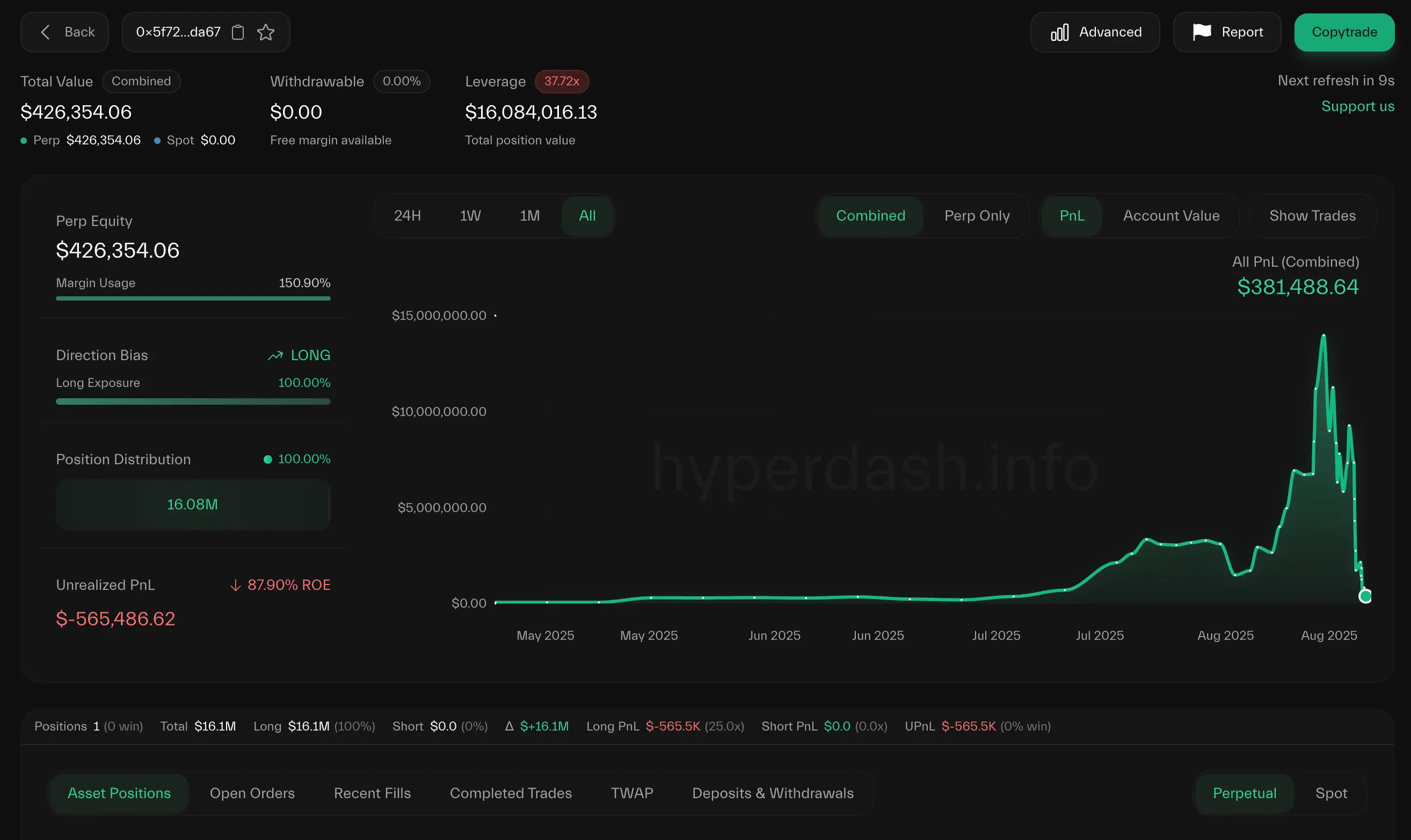Screen dimensions: 1411x840
Task: Click the $16,084,016.13 position value
Action: click(531, 112)
